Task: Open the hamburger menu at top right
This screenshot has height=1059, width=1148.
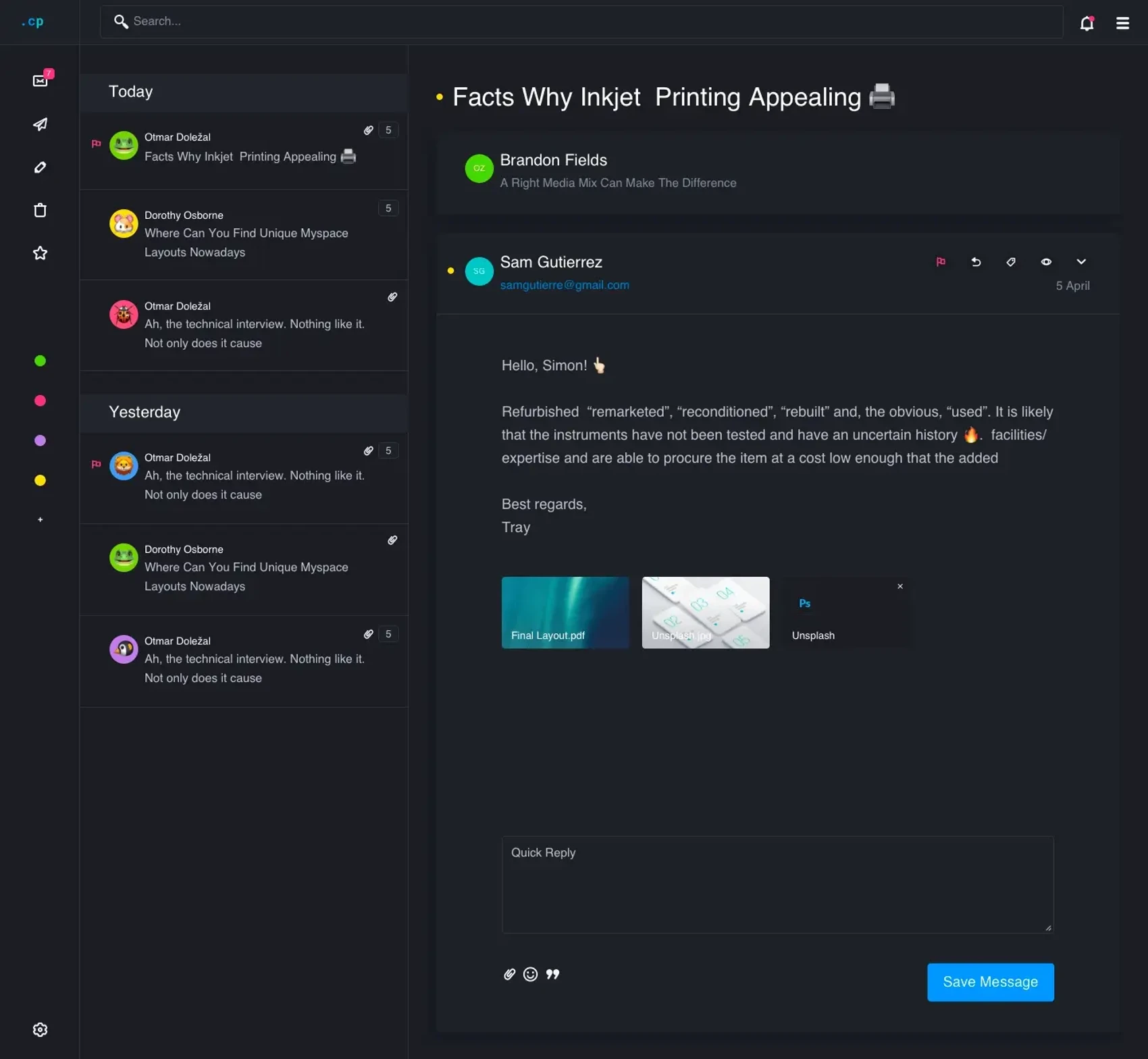Action: [1122, 24]
